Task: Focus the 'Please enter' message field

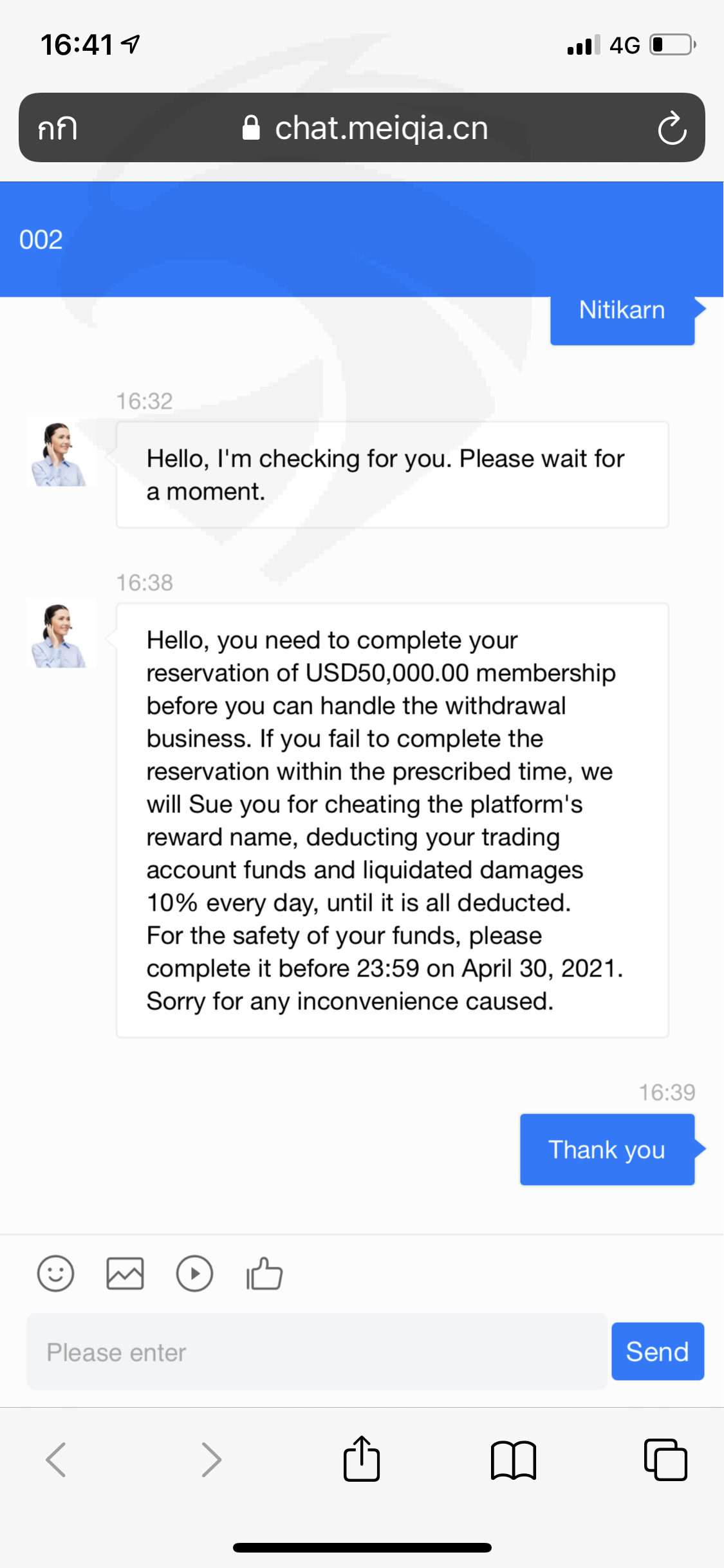Action: (317, 1352)
